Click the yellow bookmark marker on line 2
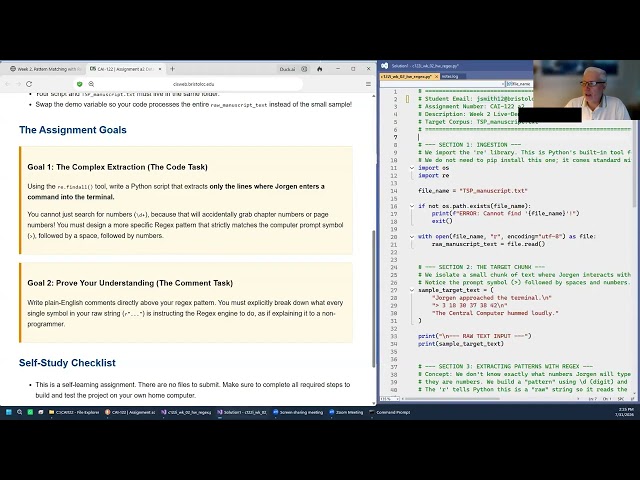 pyautogui.click(x=407, y=99)
